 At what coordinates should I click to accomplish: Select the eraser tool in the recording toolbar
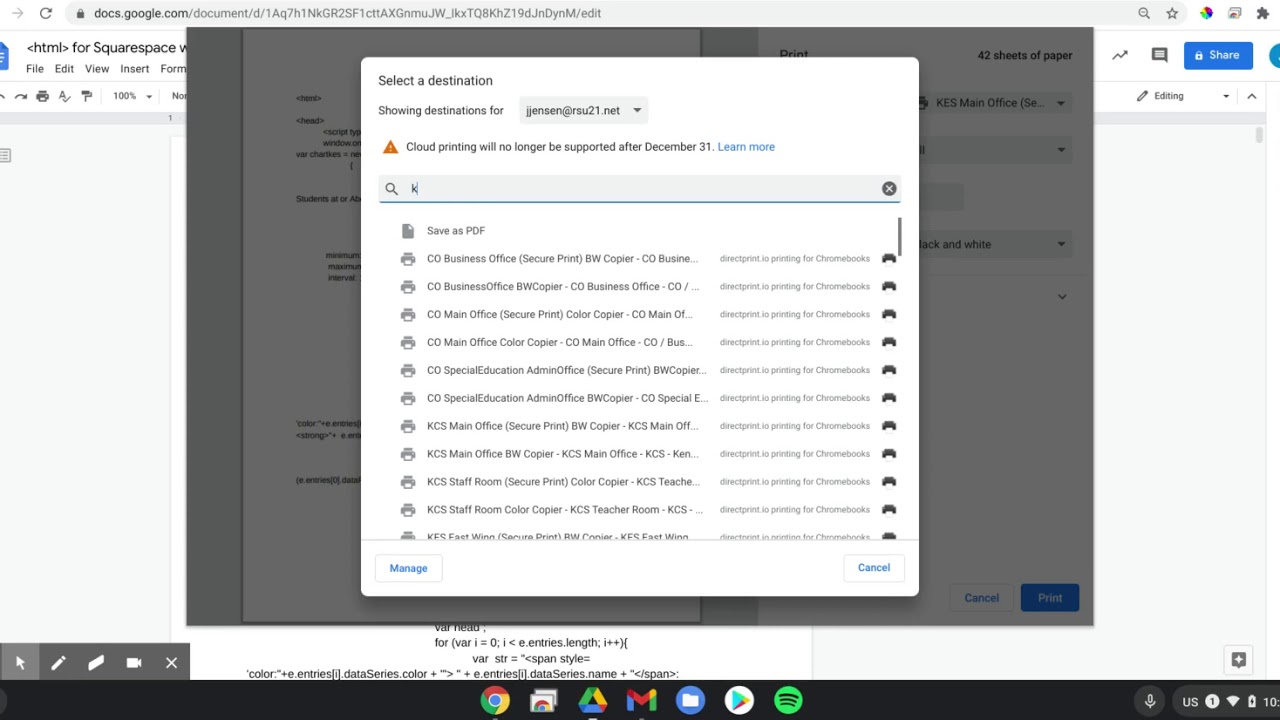(96, 663)
